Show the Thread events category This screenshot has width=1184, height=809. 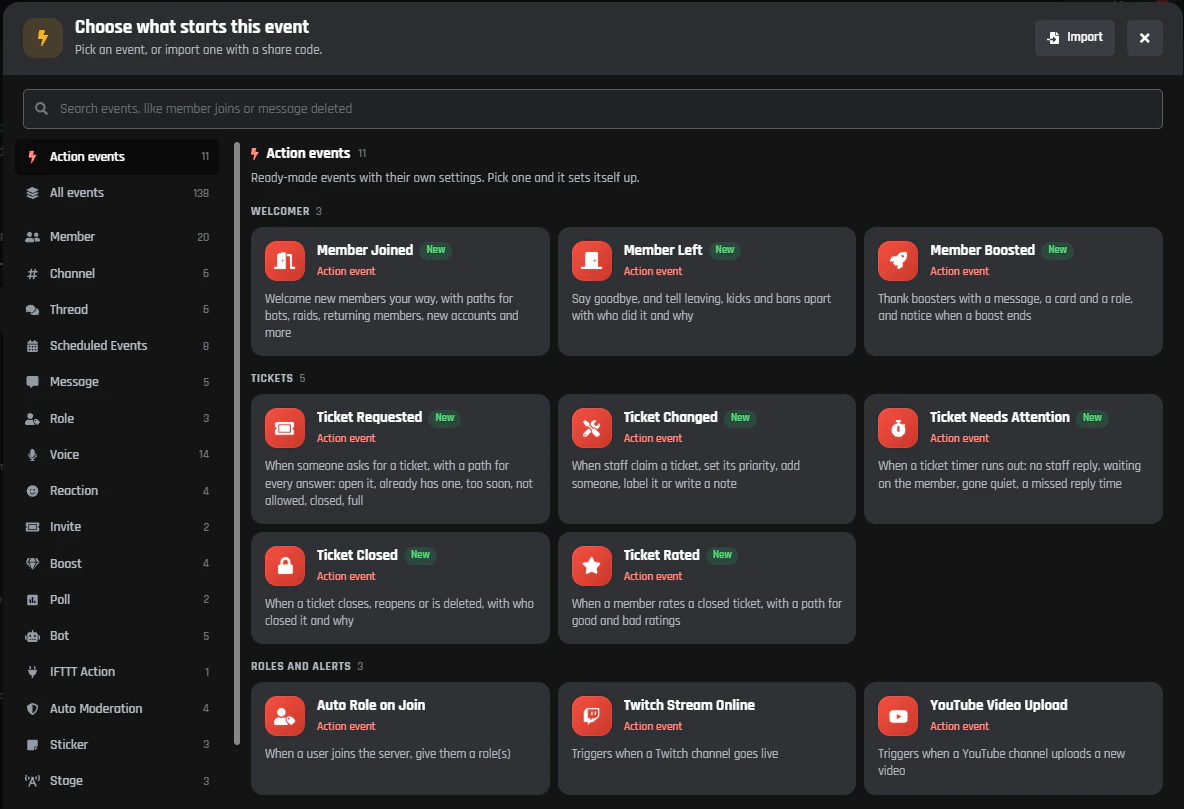click(117, 310)
